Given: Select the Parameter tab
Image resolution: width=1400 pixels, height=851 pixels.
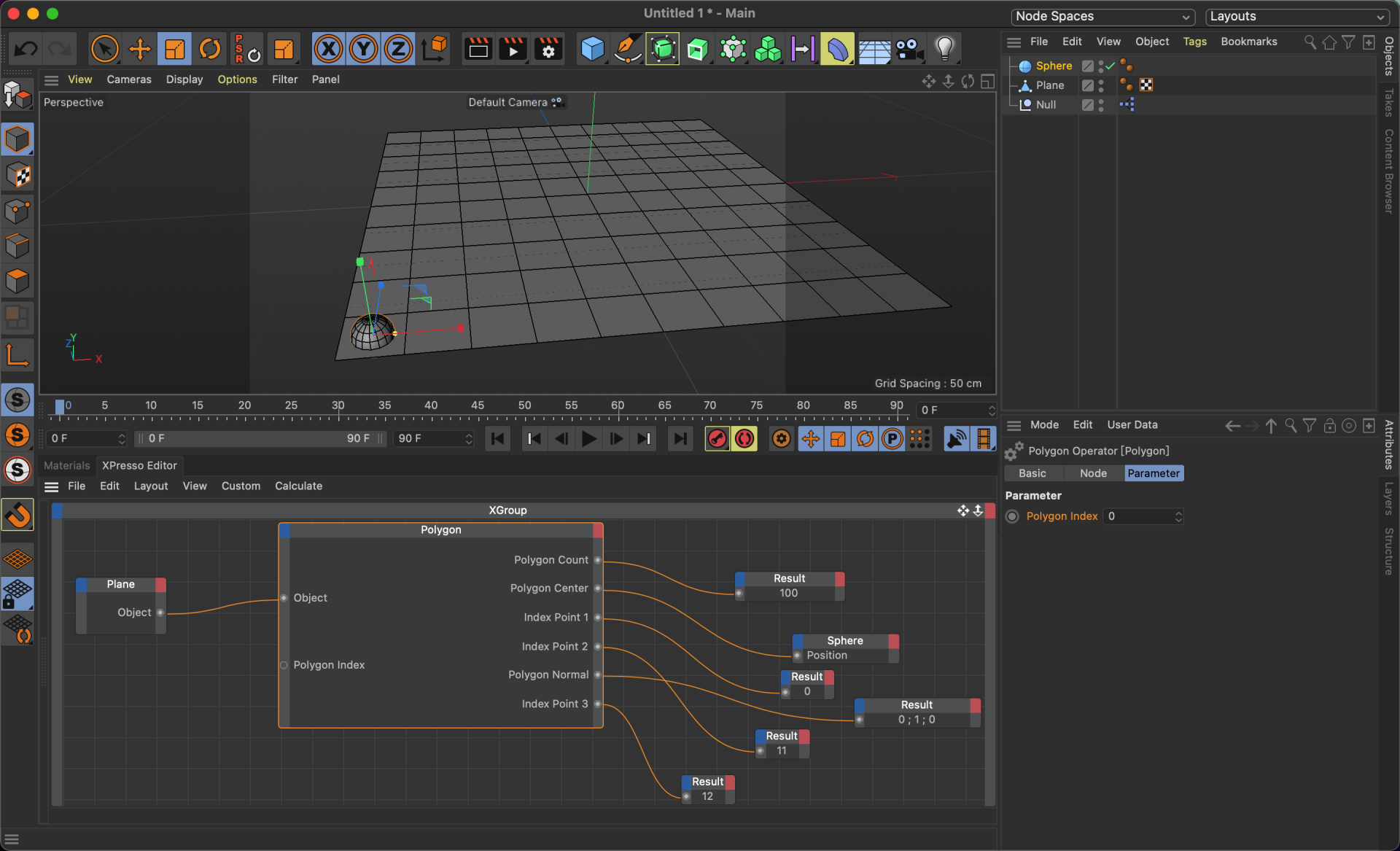Looking at the screenshot, I should click(1154, 473).
